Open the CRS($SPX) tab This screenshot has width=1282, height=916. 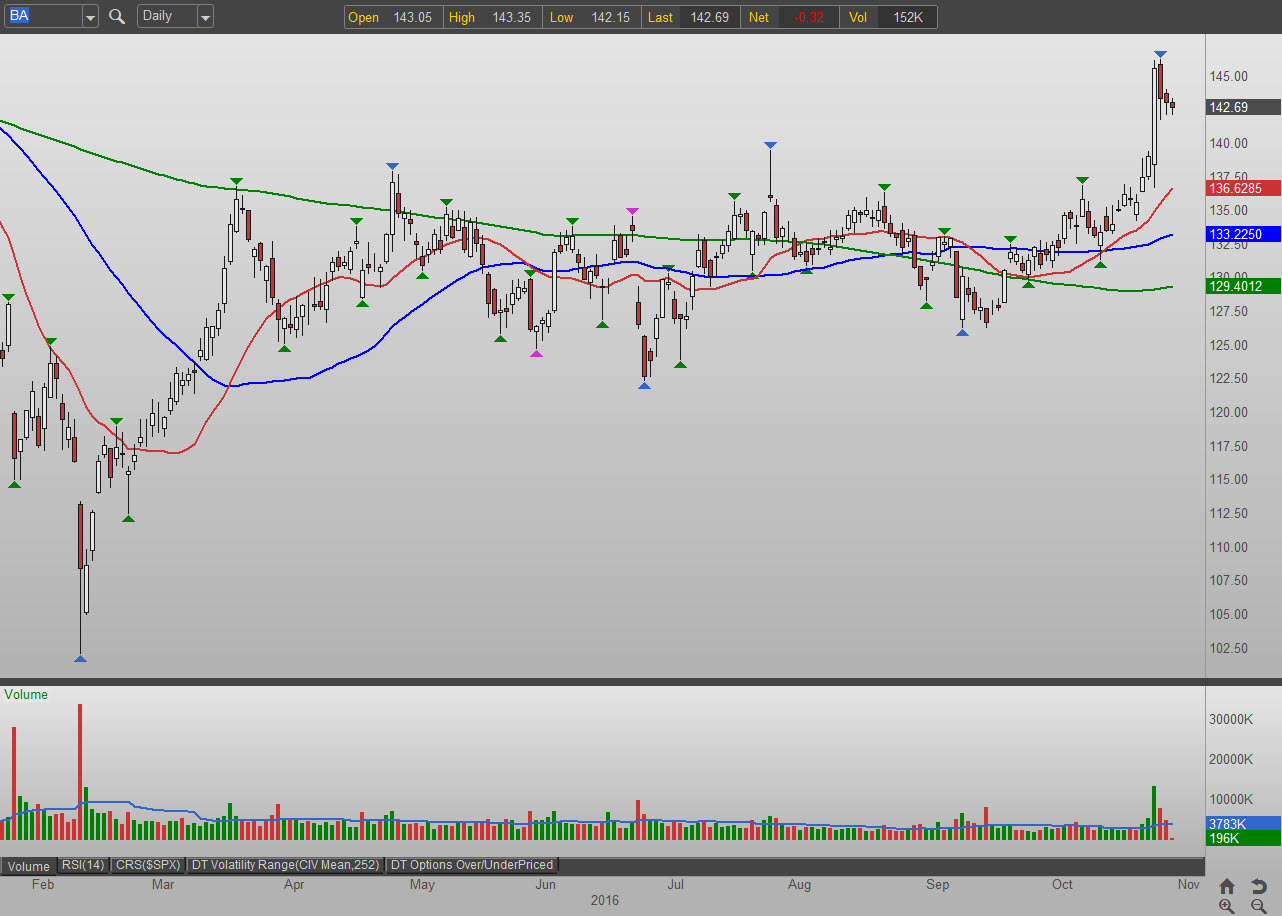point(147,865)
